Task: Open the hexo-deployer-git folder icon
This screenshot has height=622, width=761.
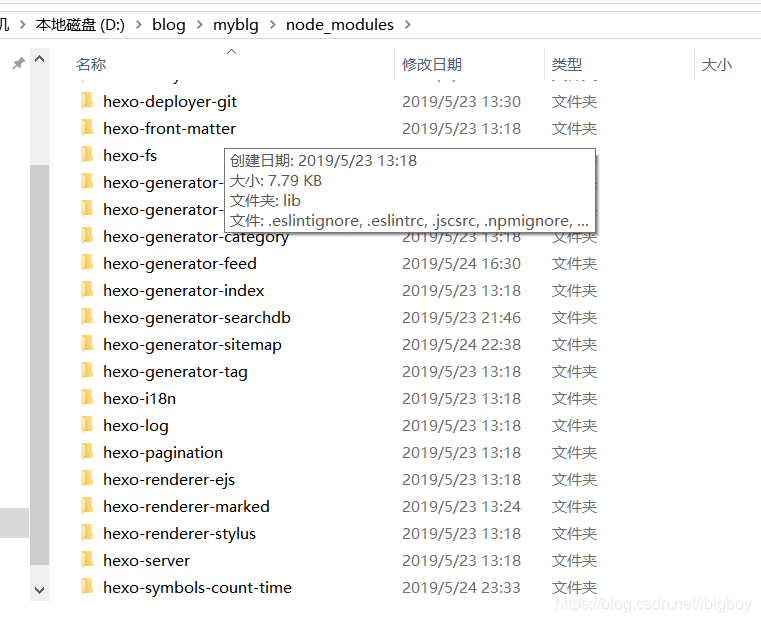Action: click(87, 101)
